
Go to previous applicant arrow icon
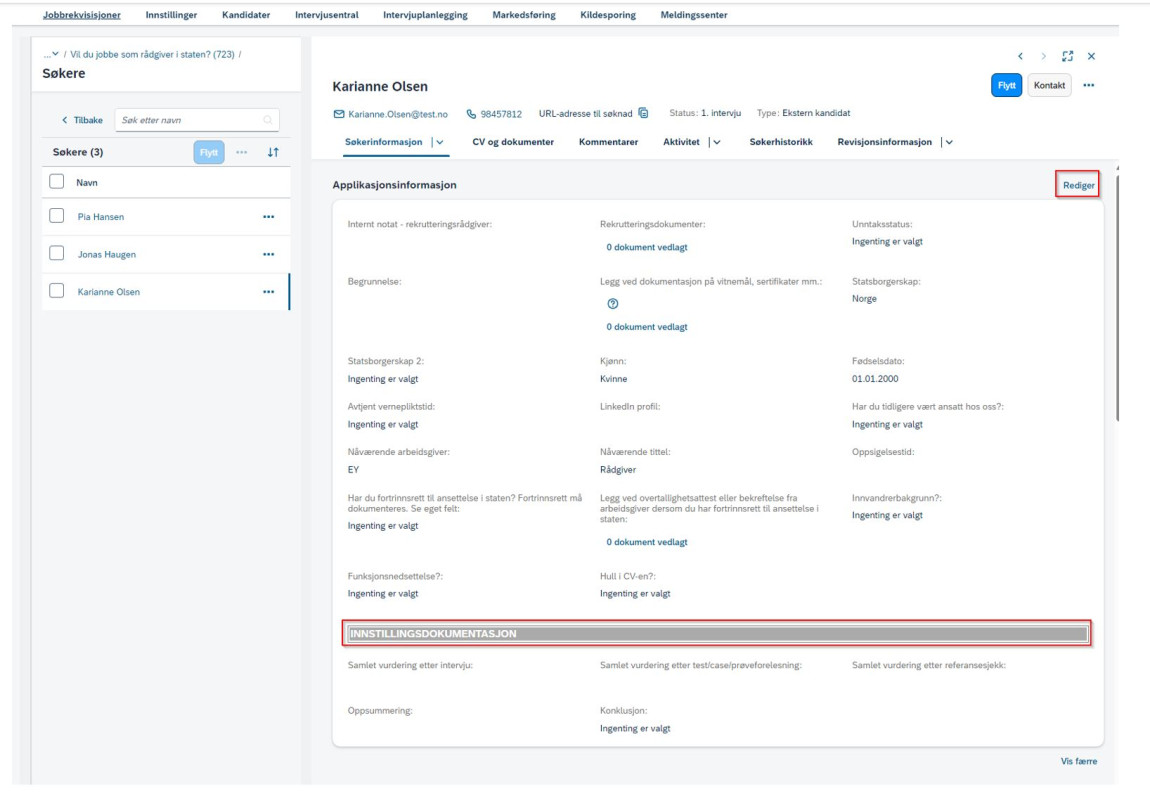coord(1020,56)
